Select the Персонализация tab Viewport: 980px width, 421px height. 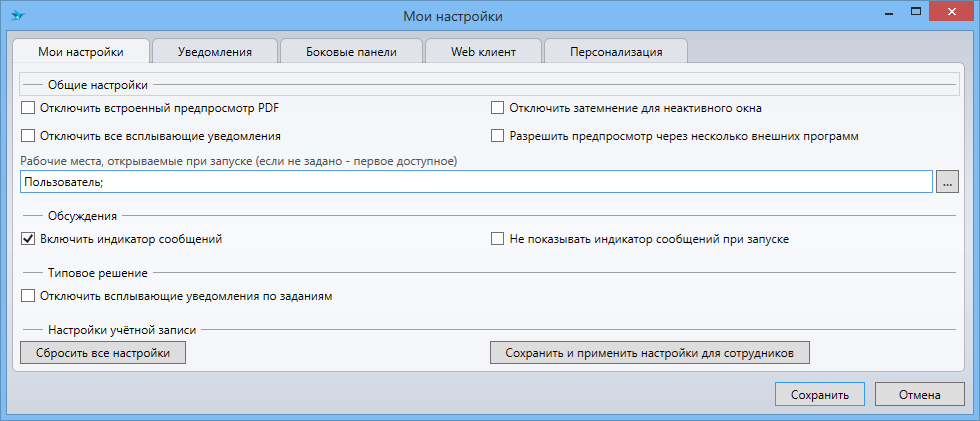pyautogui.click(x=616, y=52)
